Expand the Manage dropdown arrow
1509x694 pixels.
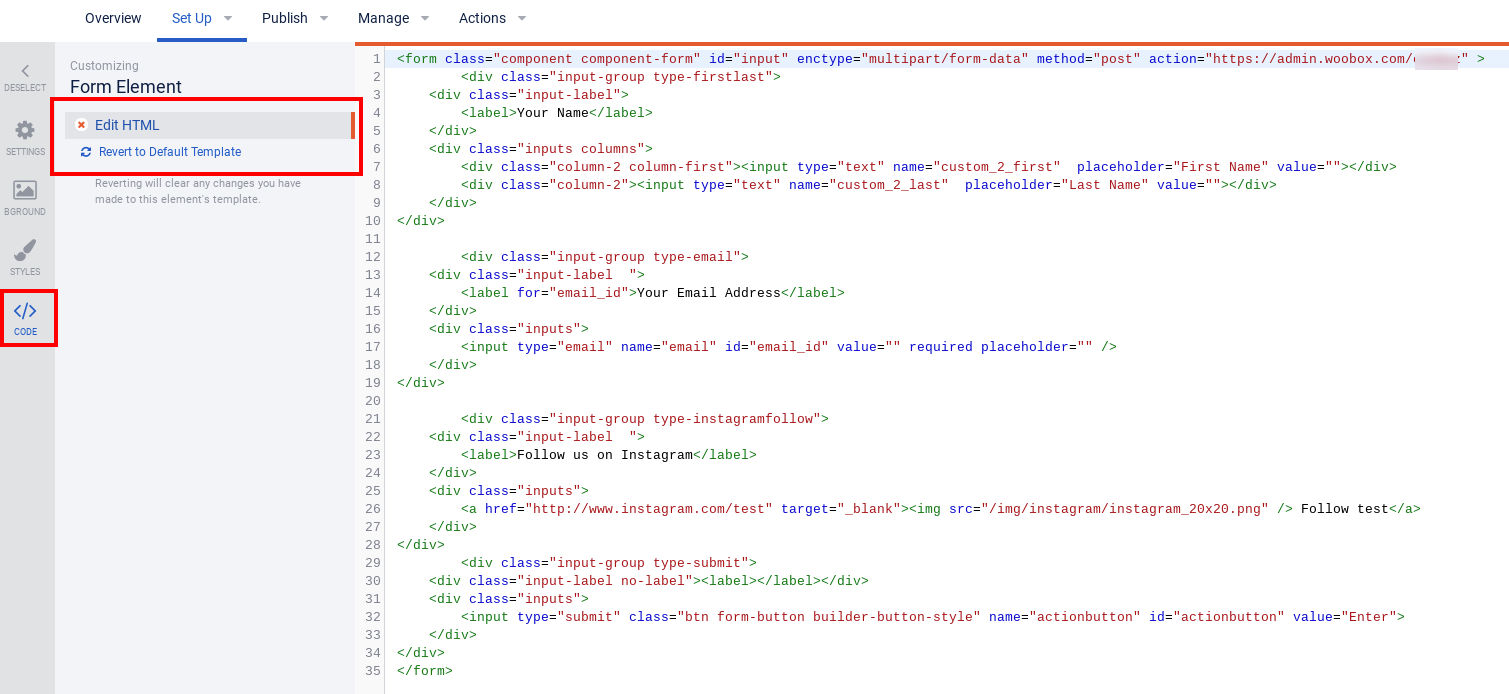425,19
